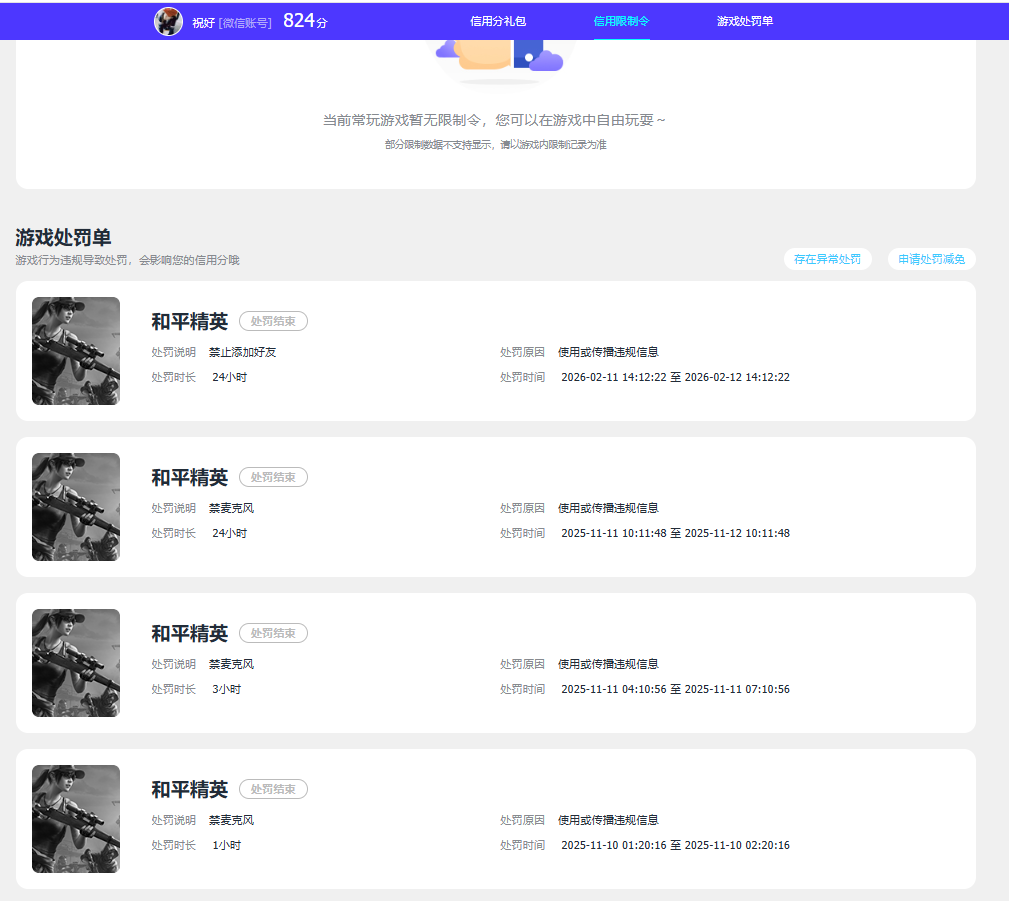Click 处罚结束 badge on the 2025-11-12 card
Image resolution: width=1009 pixels, height=901 pixels.
pos(273,477)
